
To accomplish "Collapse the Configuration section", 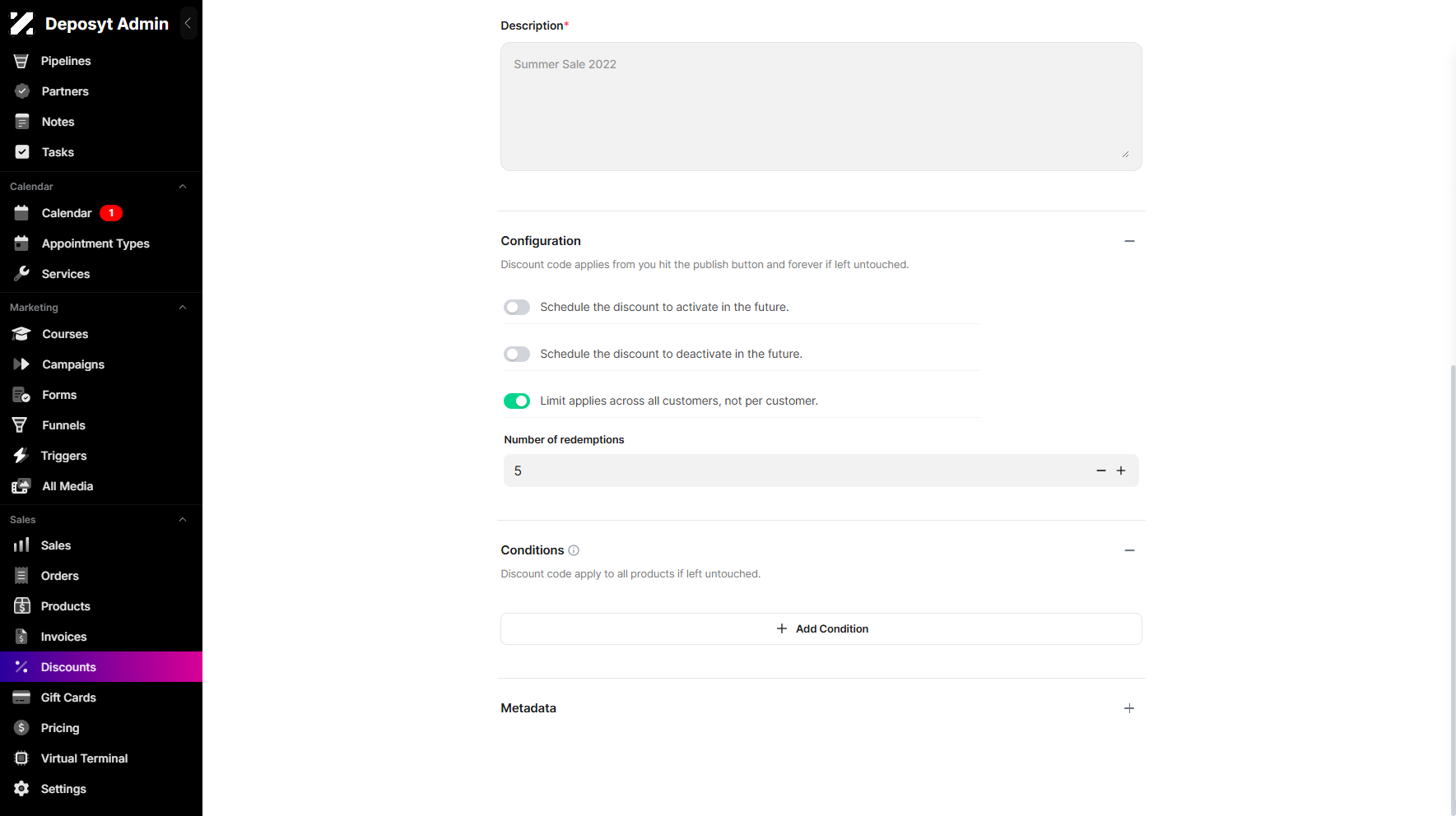I will 1129,241.
